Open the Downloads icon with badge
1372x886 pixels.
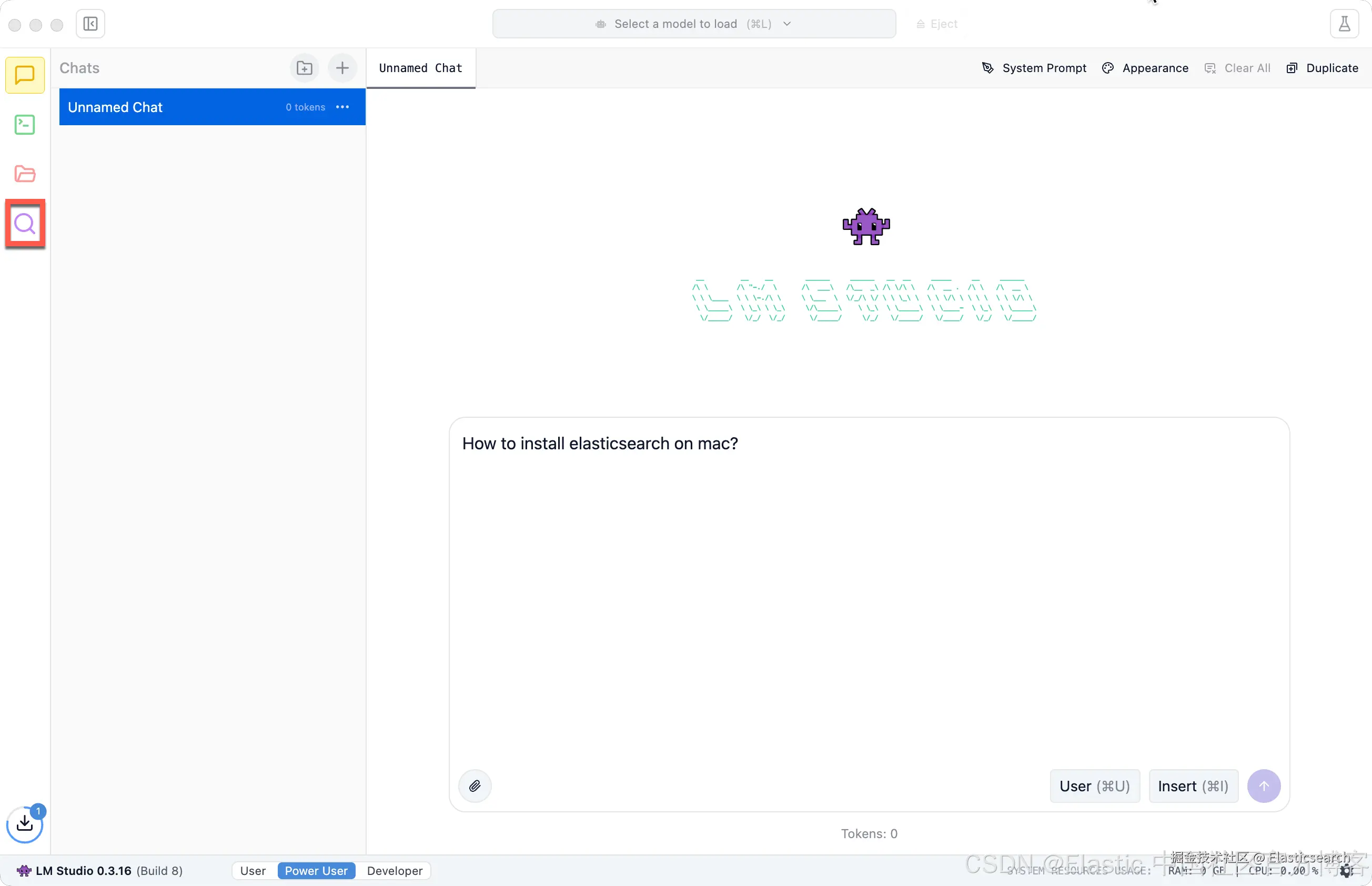point(25,824)
